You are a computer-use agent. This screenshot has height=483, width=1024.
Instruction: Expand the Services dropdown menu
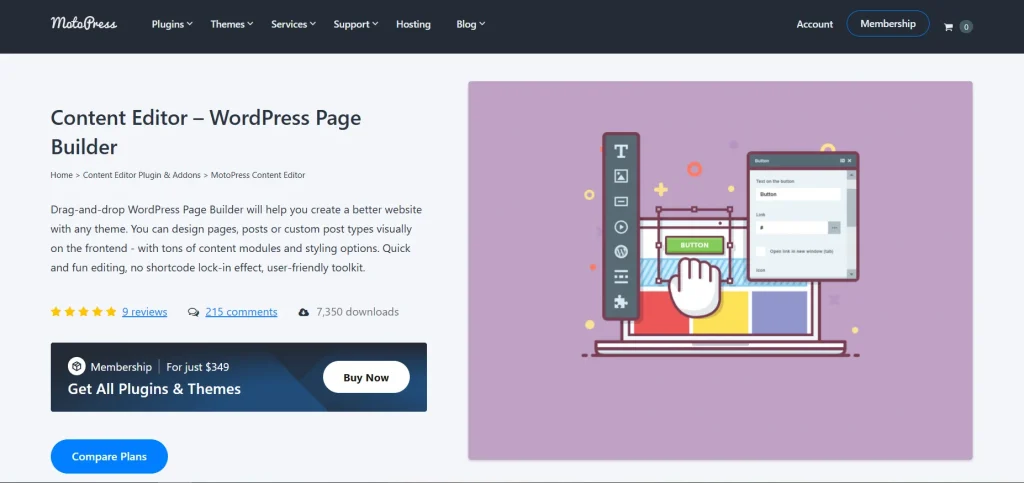pos(293,24)
